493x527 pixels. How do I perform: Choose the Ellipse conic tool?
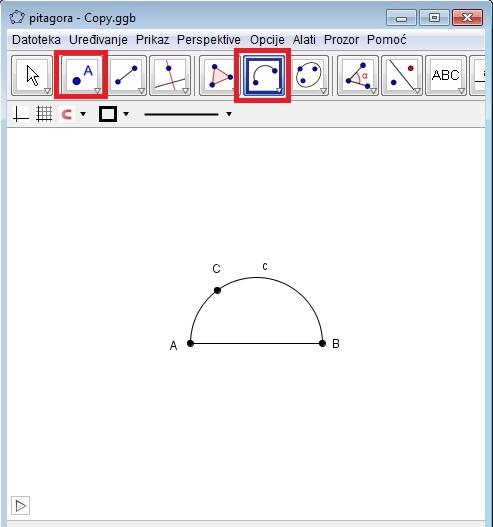coord(308,76)
